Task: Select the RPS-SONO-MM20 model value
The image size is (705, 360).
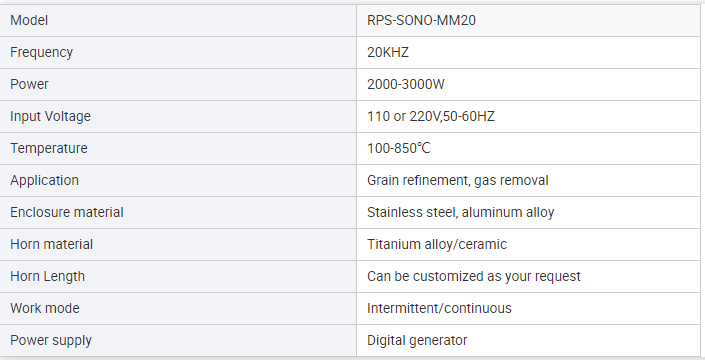Action: point(421,20)
